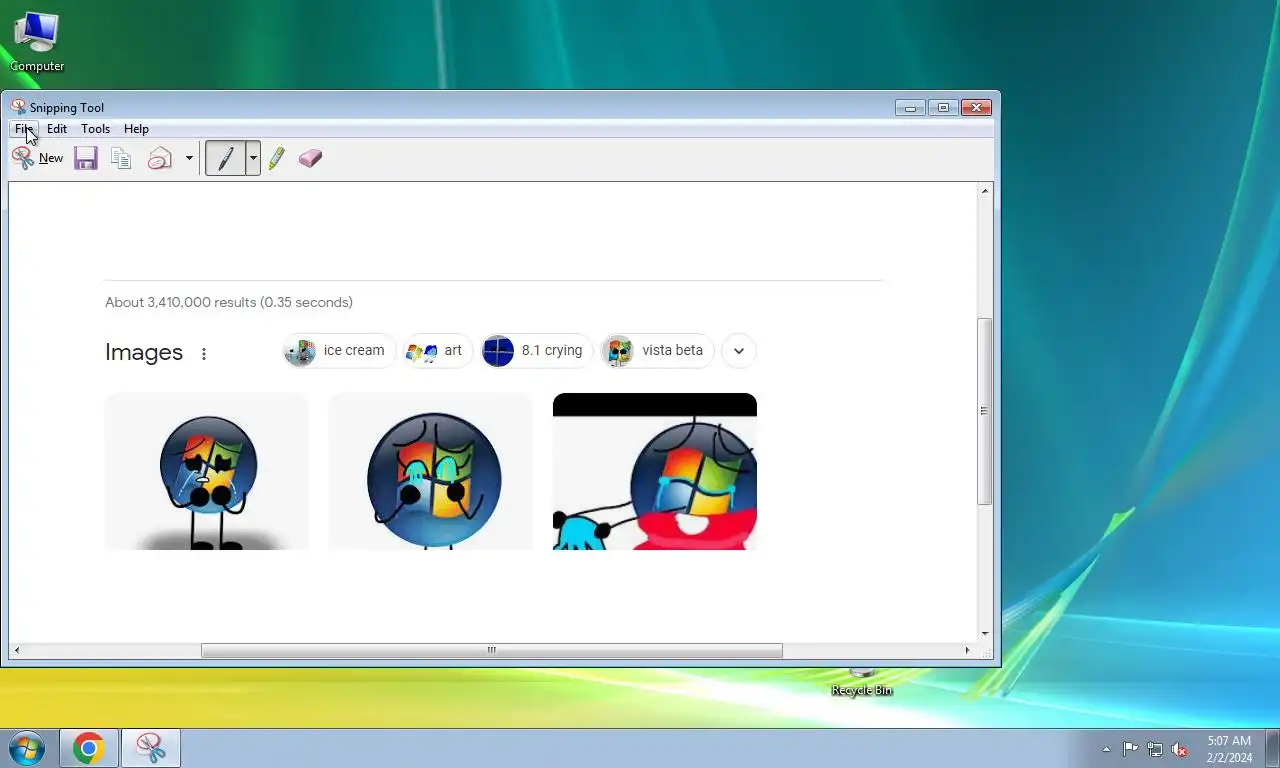Click the horizontal scrollbar right arrow

[967, 650]
